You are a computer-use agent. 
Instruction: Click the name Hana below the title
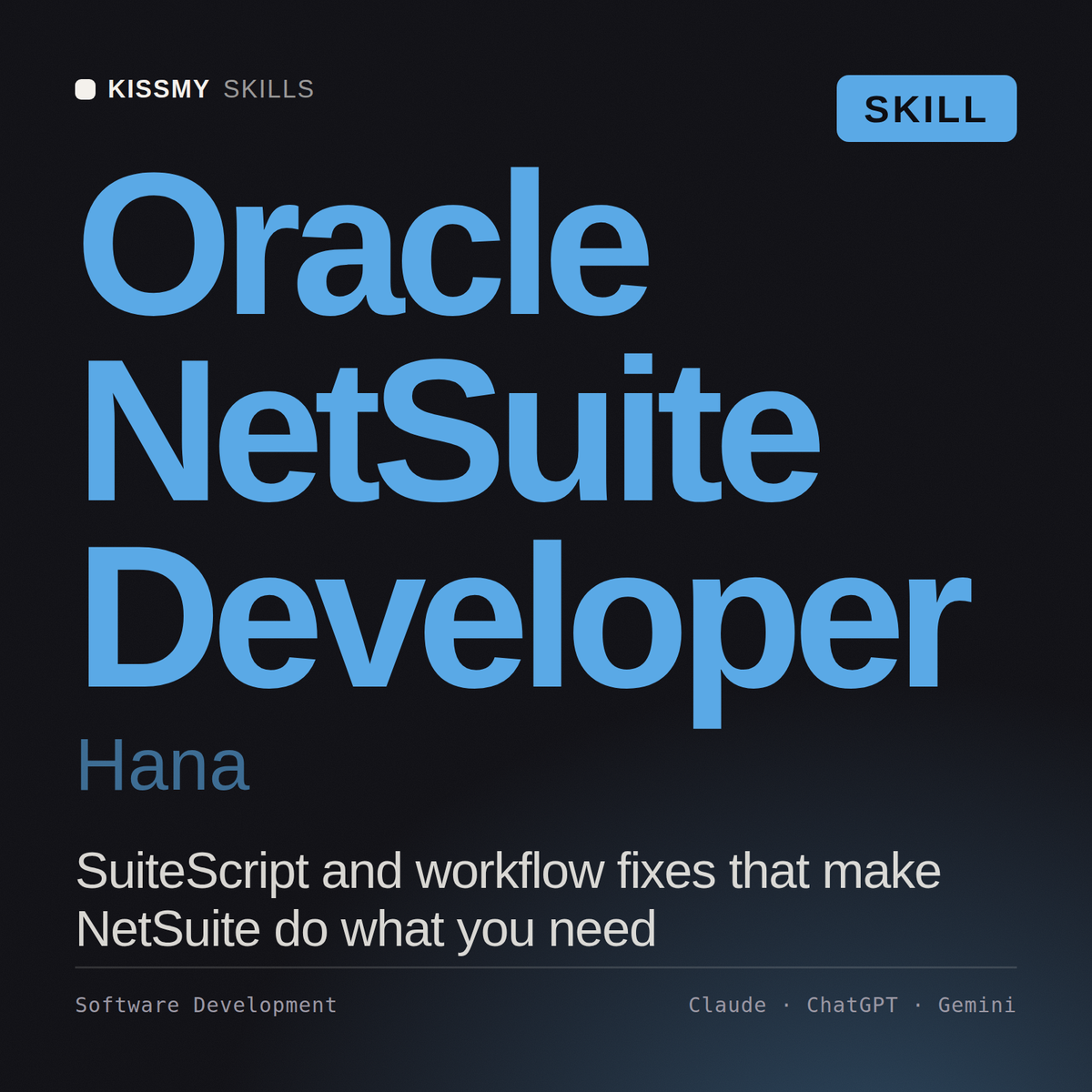pos(163,765)
